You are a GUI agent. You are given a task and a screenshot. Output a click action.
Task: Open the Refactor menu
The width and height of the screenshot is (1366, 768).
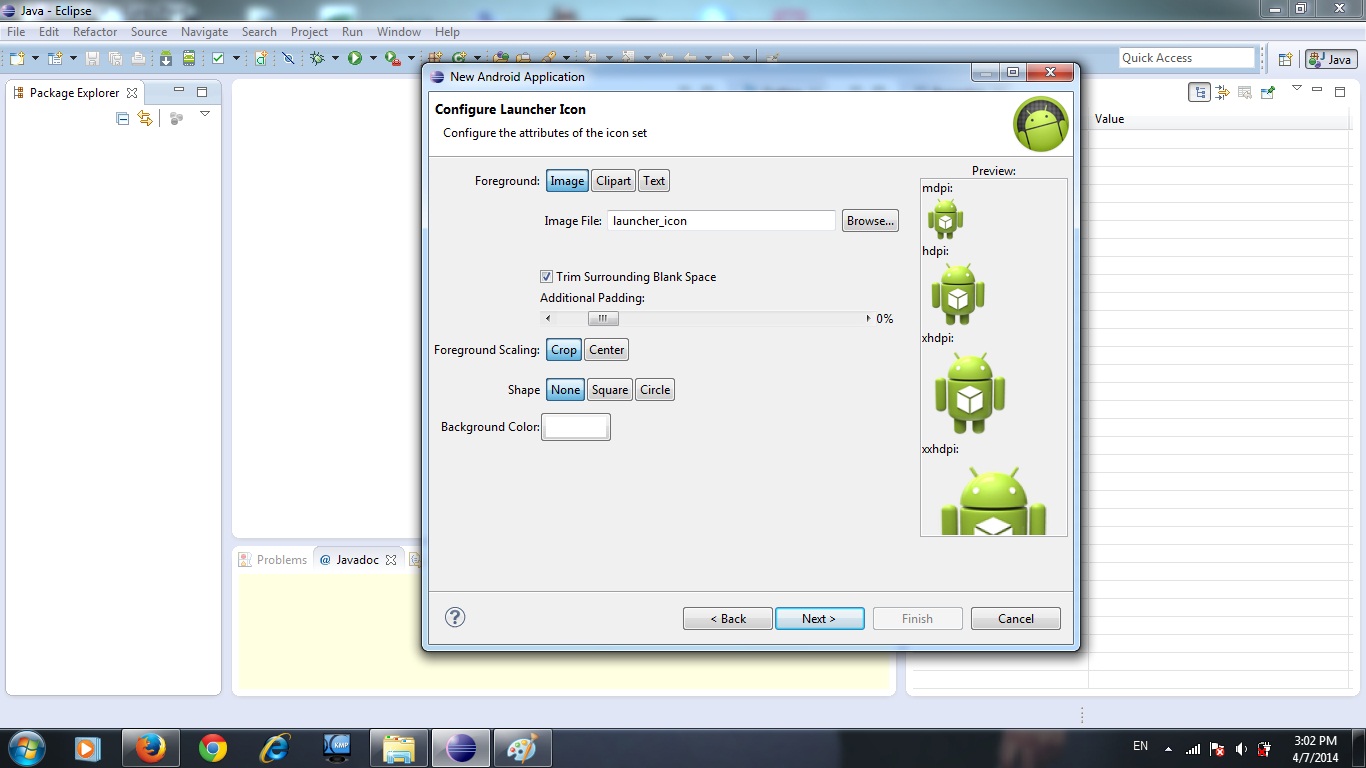pos(95,32)
